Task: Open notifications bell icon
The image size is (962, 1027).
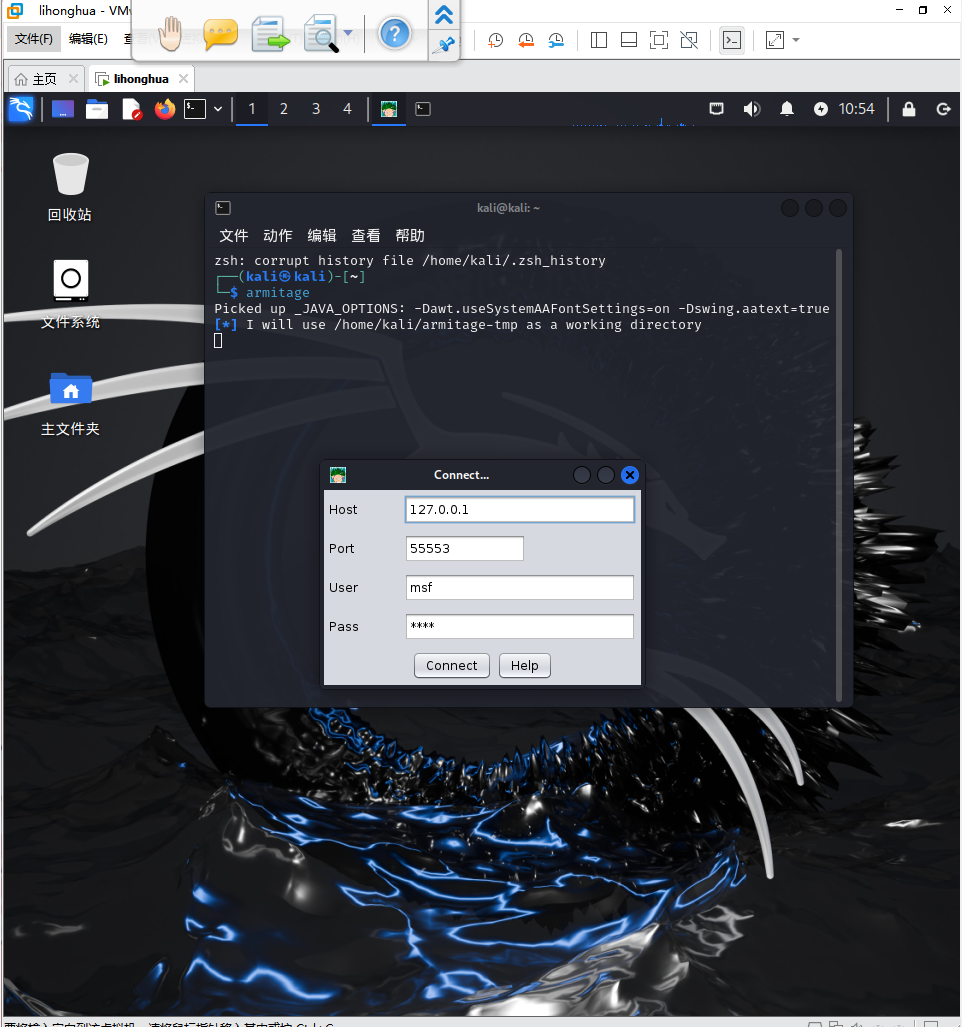Action: click(786, 109)
